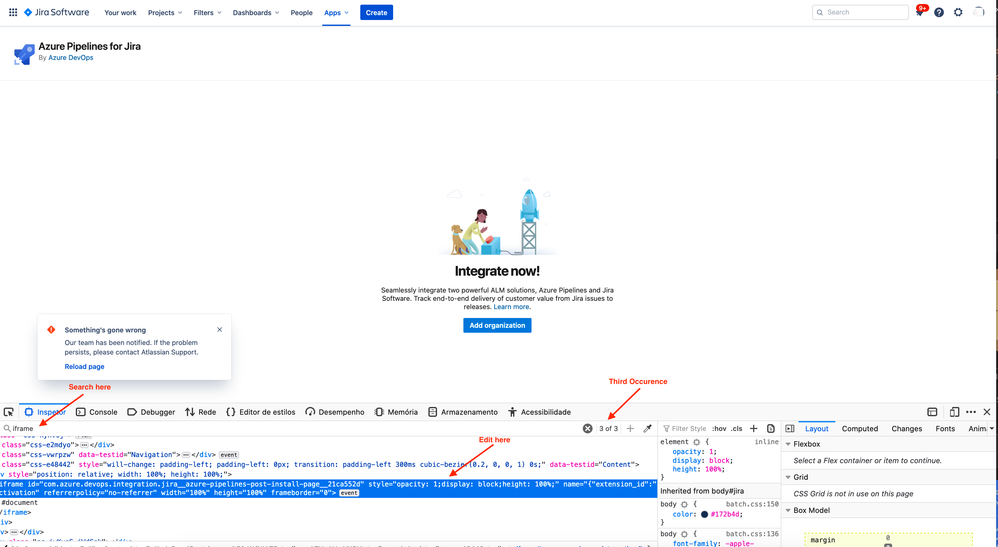Highlight elements matching body batch.css:150 selector
998x547 pixels.
(x=684, y=504)
